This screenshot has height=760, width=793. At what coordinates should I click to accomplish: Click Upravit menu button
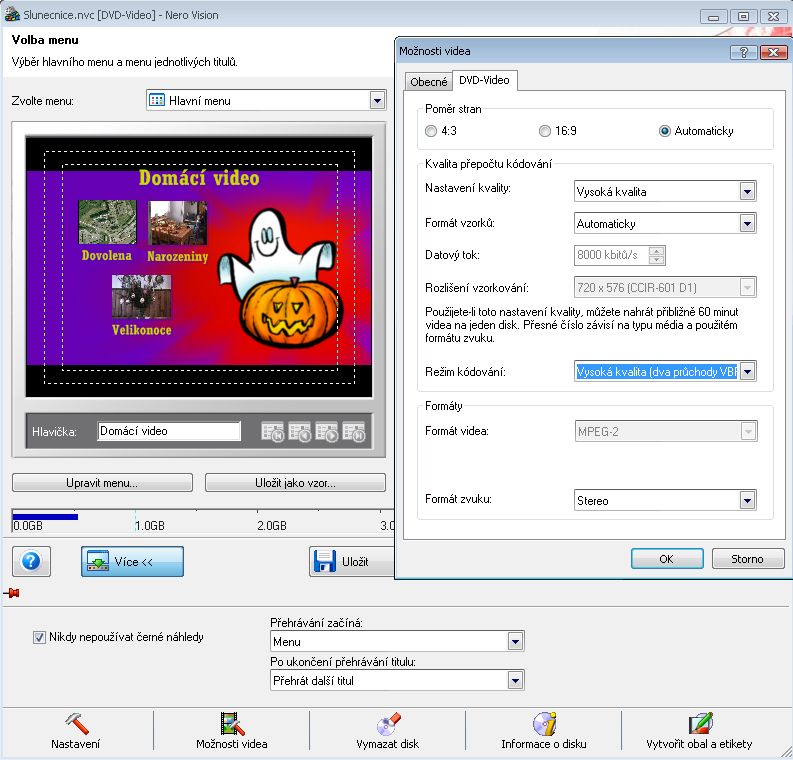point(102,482)
